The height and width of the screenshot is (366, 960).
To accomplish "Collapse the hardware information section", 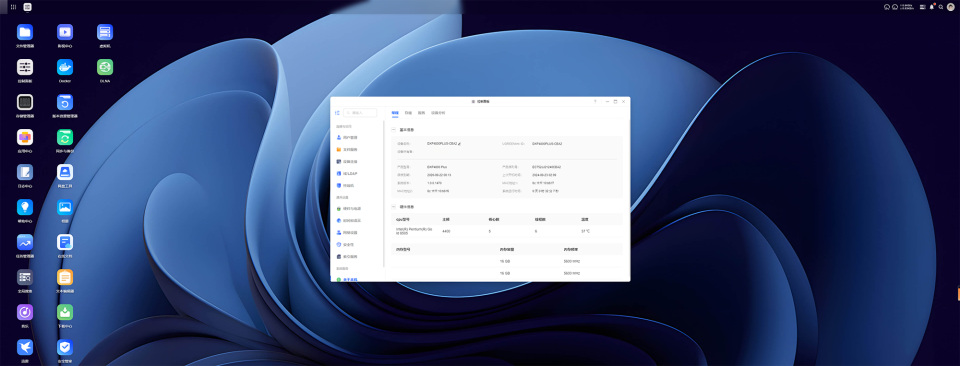I will click(x=394, y=207).
